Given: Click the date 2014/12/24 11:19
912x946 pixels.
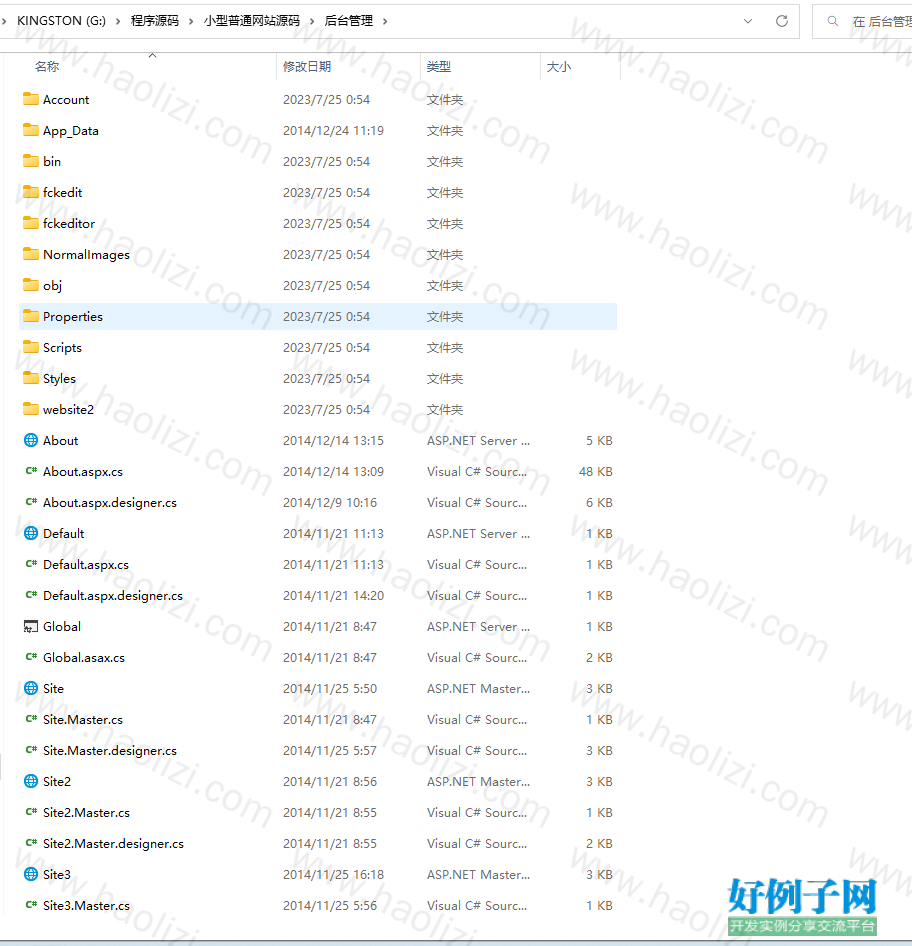Looking at the screenshot, I should pos(333,130).
